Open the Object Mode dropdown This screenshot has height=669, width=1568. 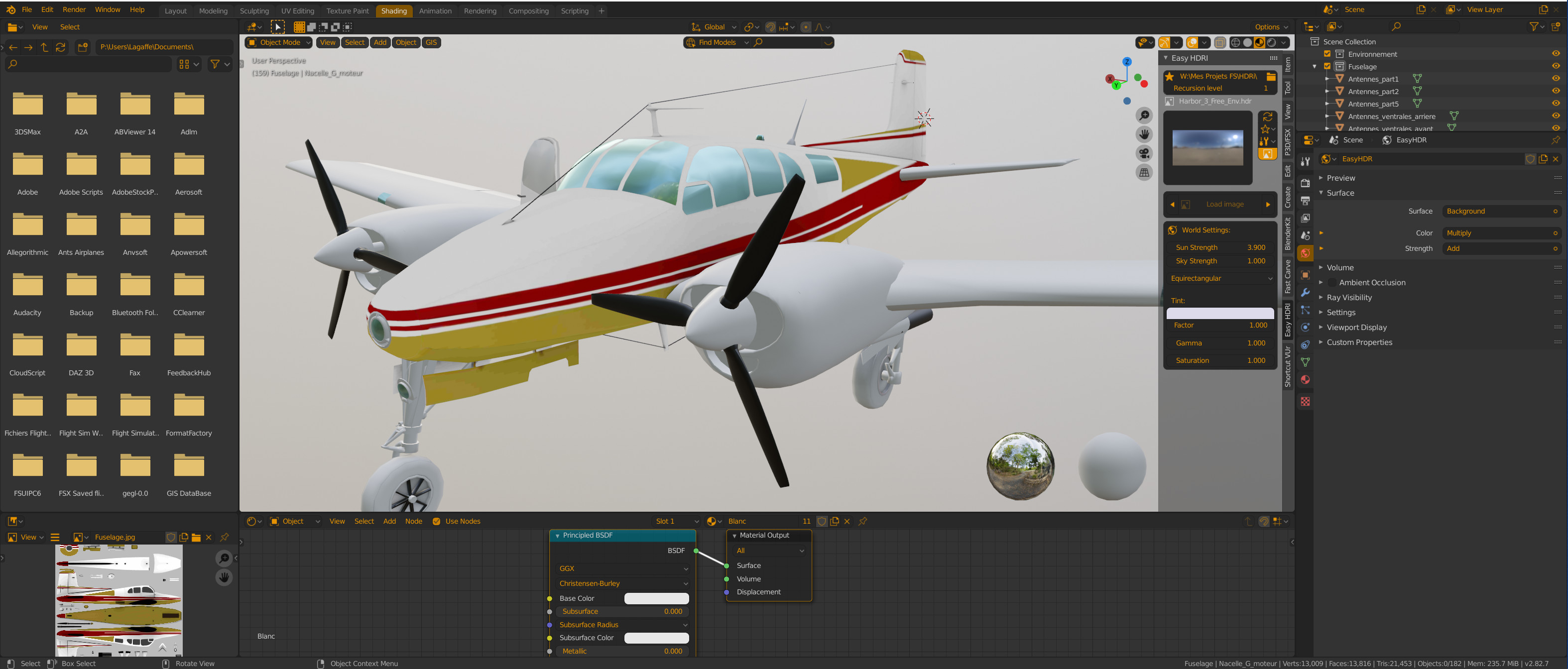[x=279, y=43]
